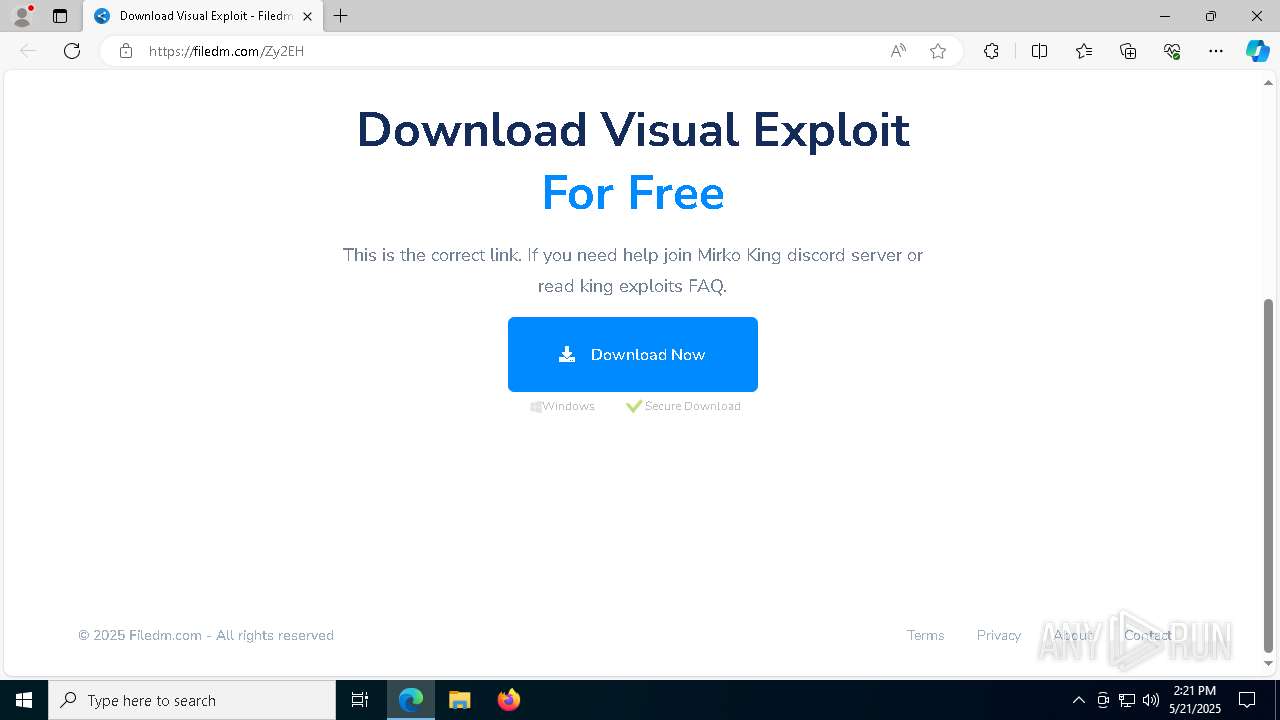1280x720 pixels.
Task: Click the Download Now button
Action: point(632,354)
